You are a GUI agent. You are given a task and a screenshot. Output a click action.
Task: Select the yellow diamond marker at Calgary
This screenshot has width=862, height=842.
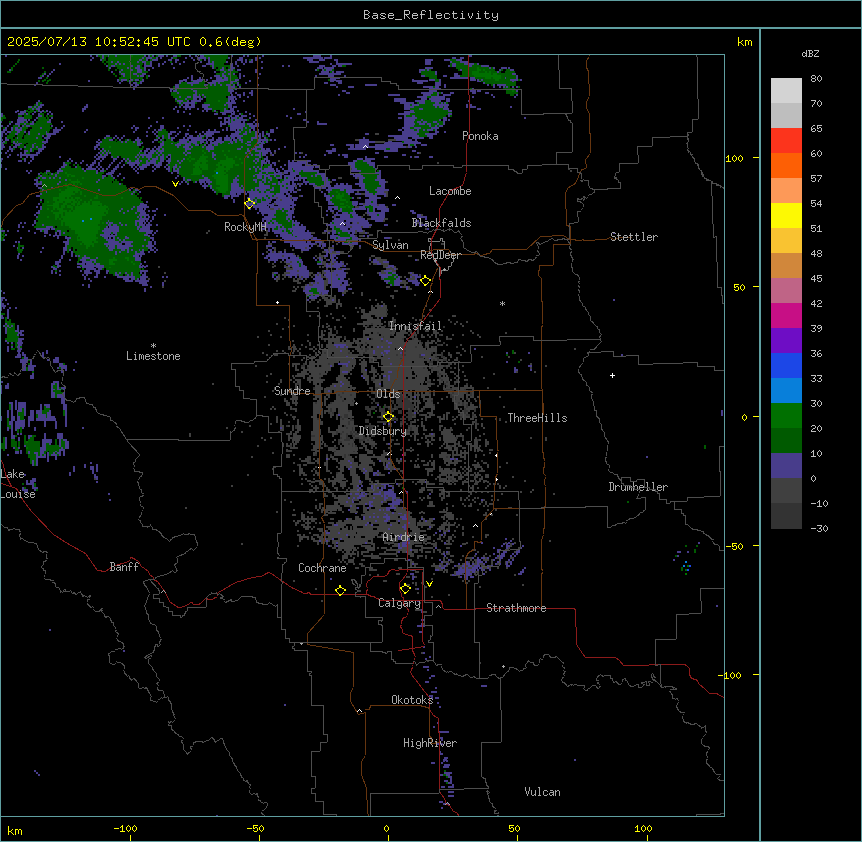point(405,589)
